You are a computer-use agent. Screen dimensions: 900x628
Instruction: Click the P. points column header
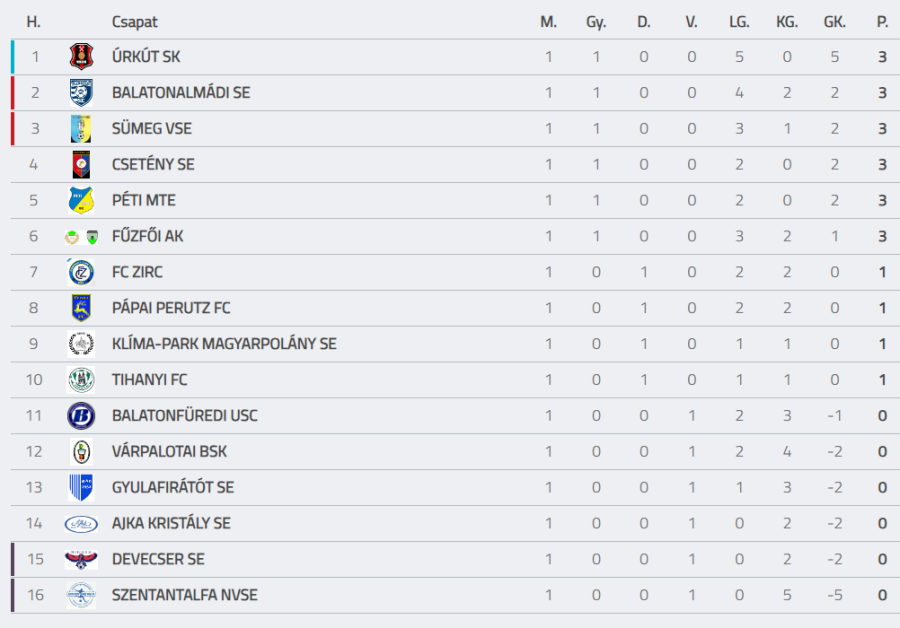882,22
